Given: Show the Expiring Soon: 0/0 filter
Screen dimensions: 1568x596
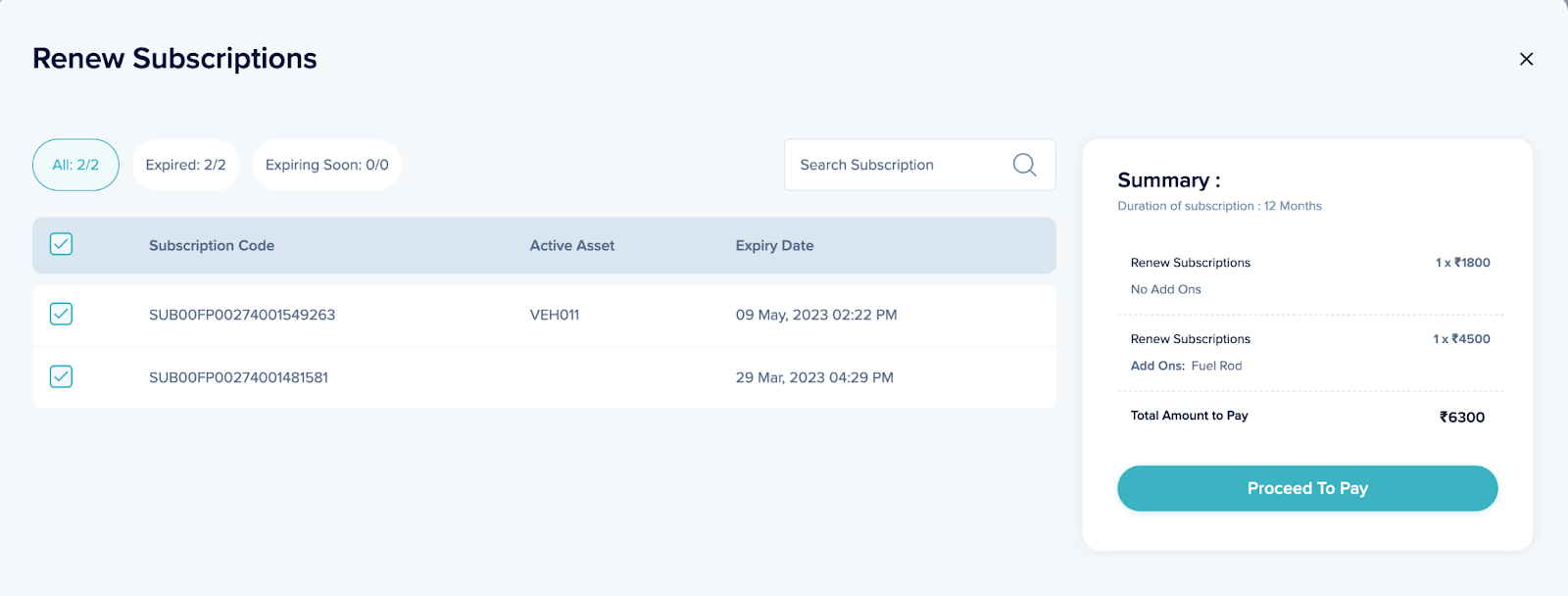Looking at the screenshot, I should click(x=326, y=165).
